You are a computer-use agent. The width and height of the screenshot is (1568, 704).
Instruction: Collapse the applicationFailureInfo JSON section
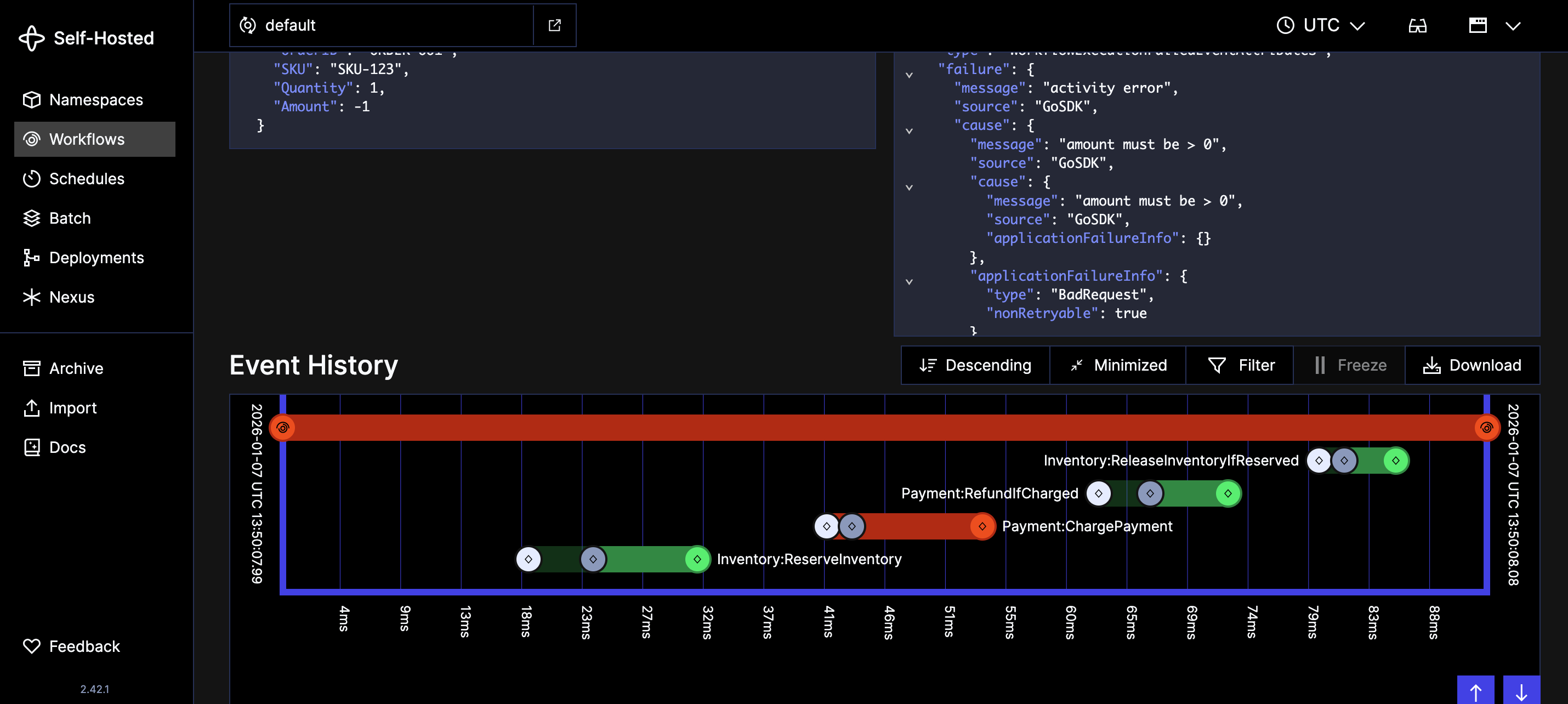point(909,281)
